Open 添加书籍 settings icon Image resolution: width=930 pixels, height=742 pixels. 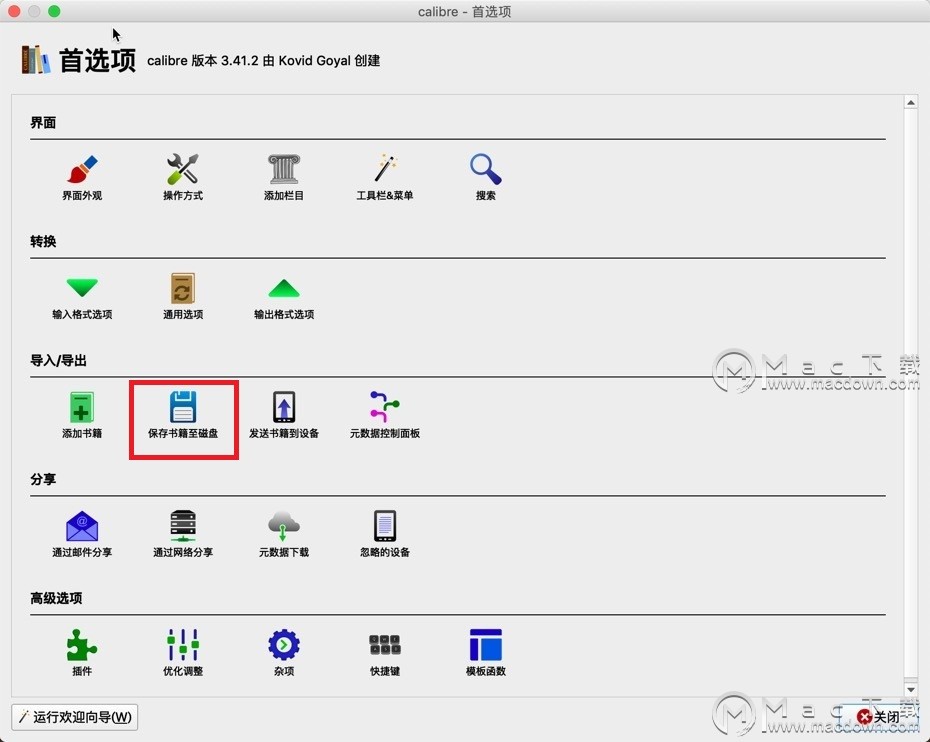82,407
